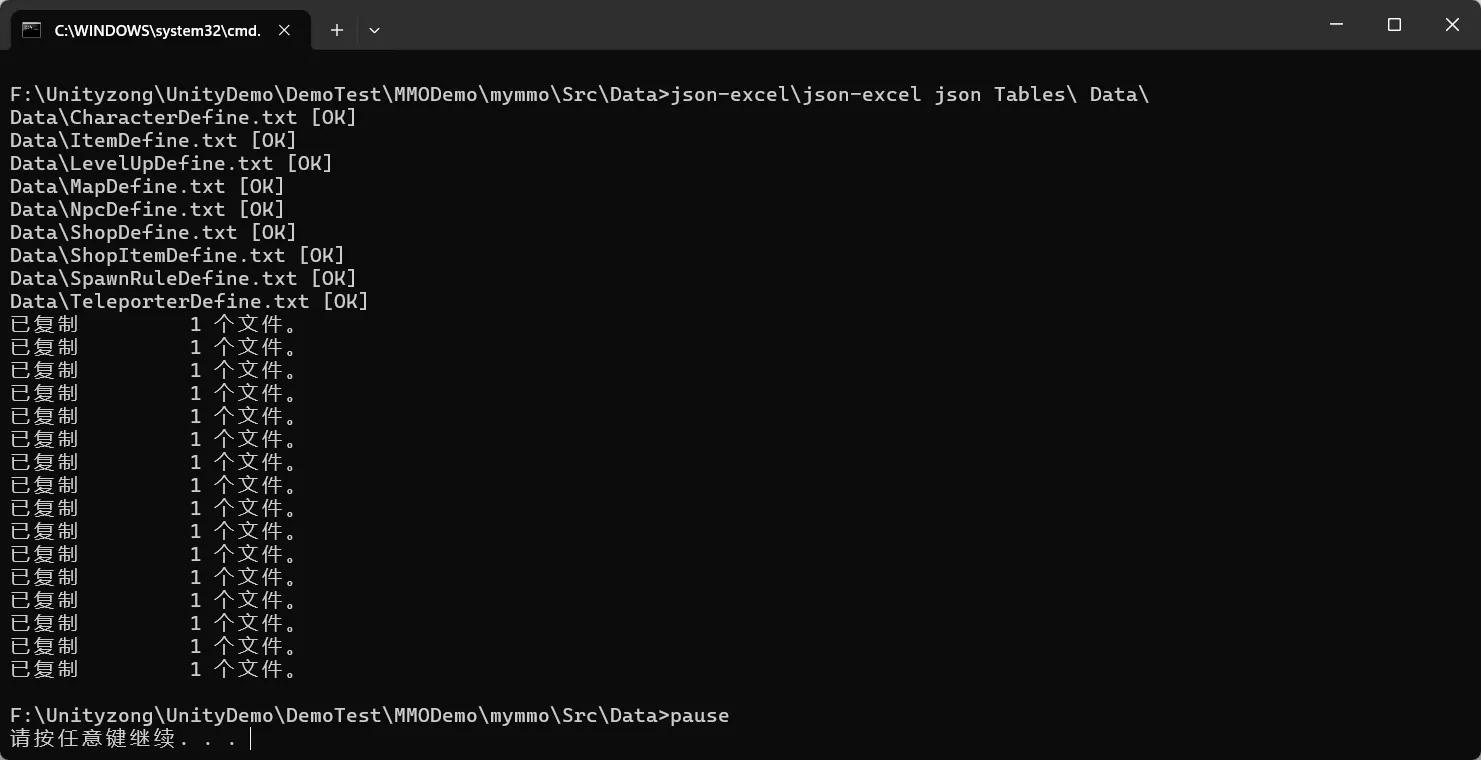Click the pause command prompt line
This screenshot has width=1481, height=760.
coord(369,716)
